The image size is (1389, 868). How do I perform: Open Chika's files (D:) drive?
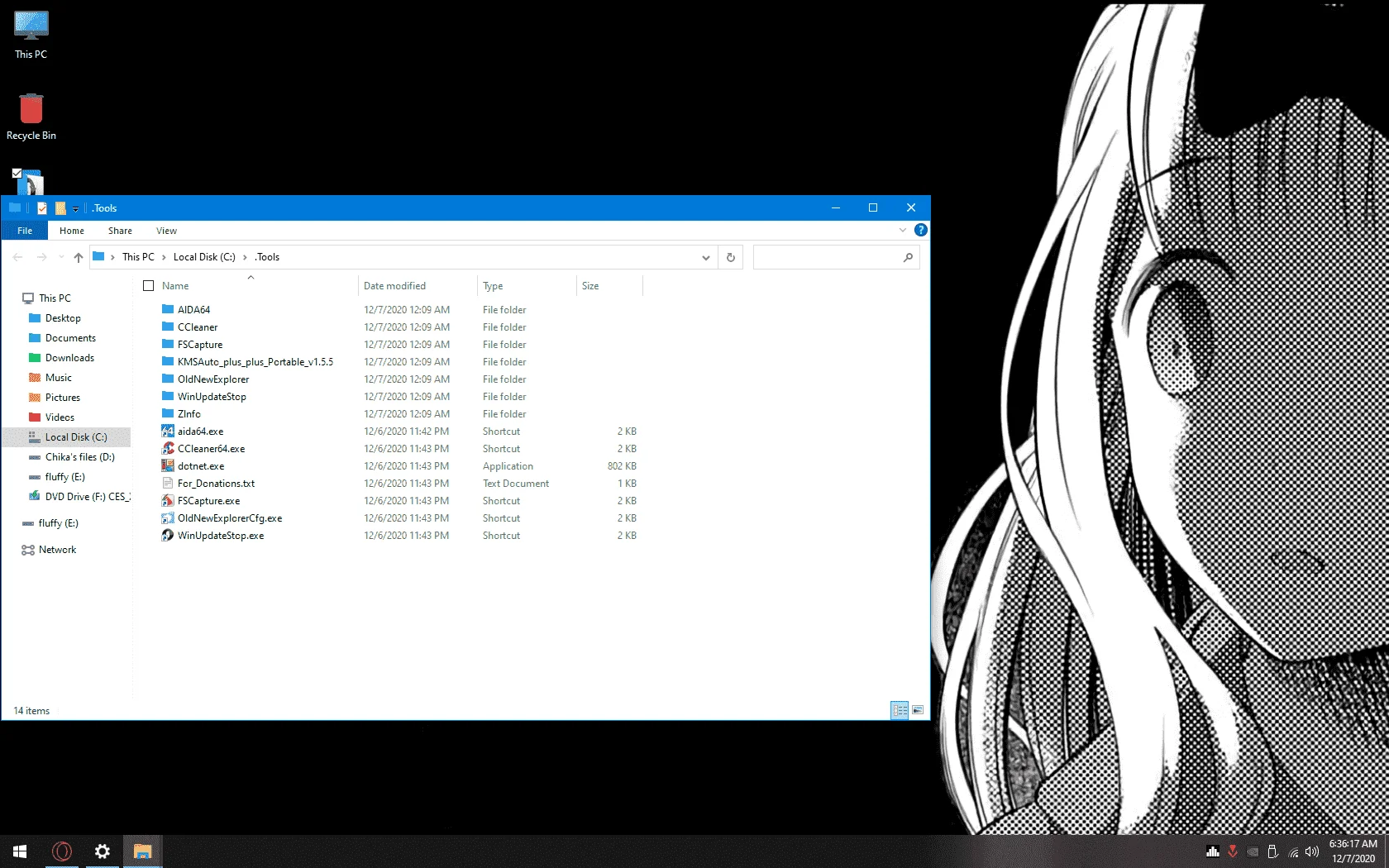pyautogui.click(x=79, y=457)
